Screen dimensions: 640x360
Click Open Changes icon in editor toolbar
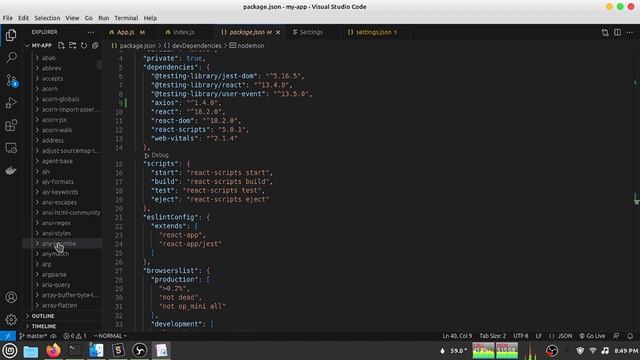(605, 32)
